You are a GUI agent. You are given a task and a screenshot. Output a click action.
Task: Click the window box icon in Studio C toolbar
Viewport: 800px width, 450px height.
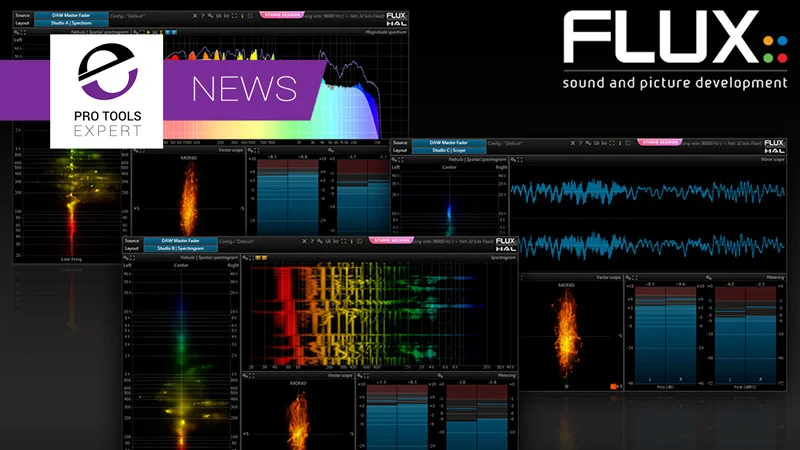pos(628,143)
